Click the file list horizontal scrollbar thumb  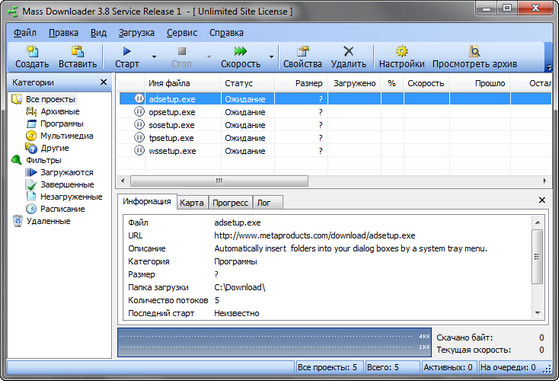219,181
